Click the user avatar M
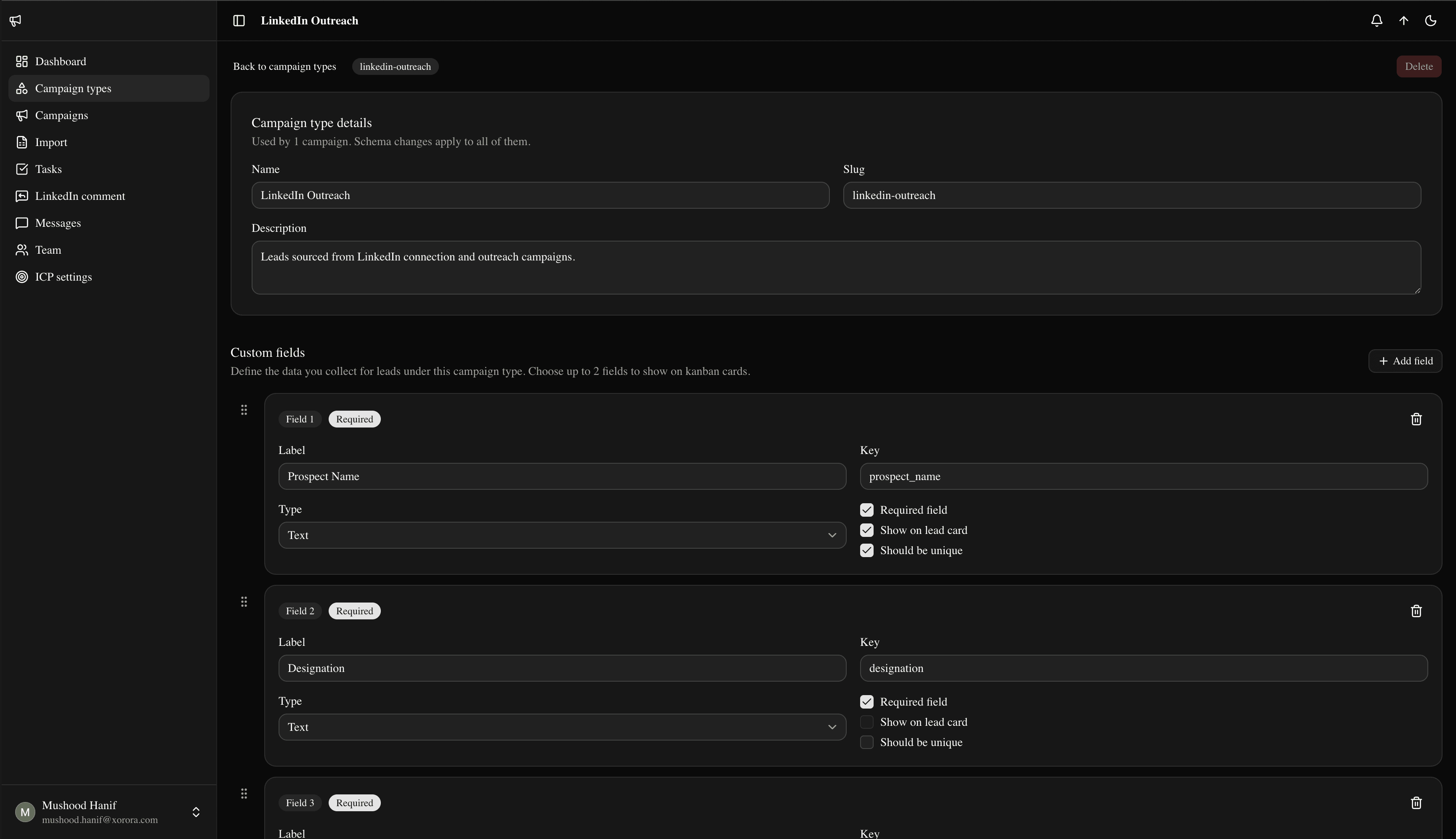The height and width of the screenshot is (839, 1456). (25, 812)
